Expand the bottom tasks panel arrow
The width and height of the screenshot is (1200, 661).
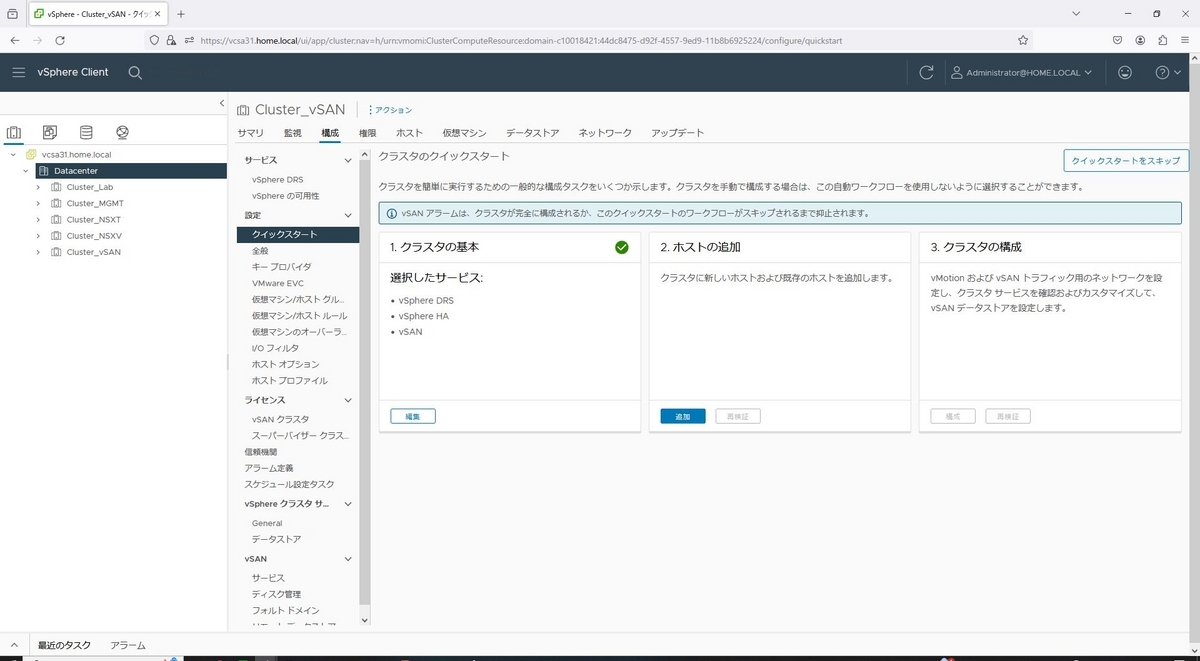pos(14,646)
